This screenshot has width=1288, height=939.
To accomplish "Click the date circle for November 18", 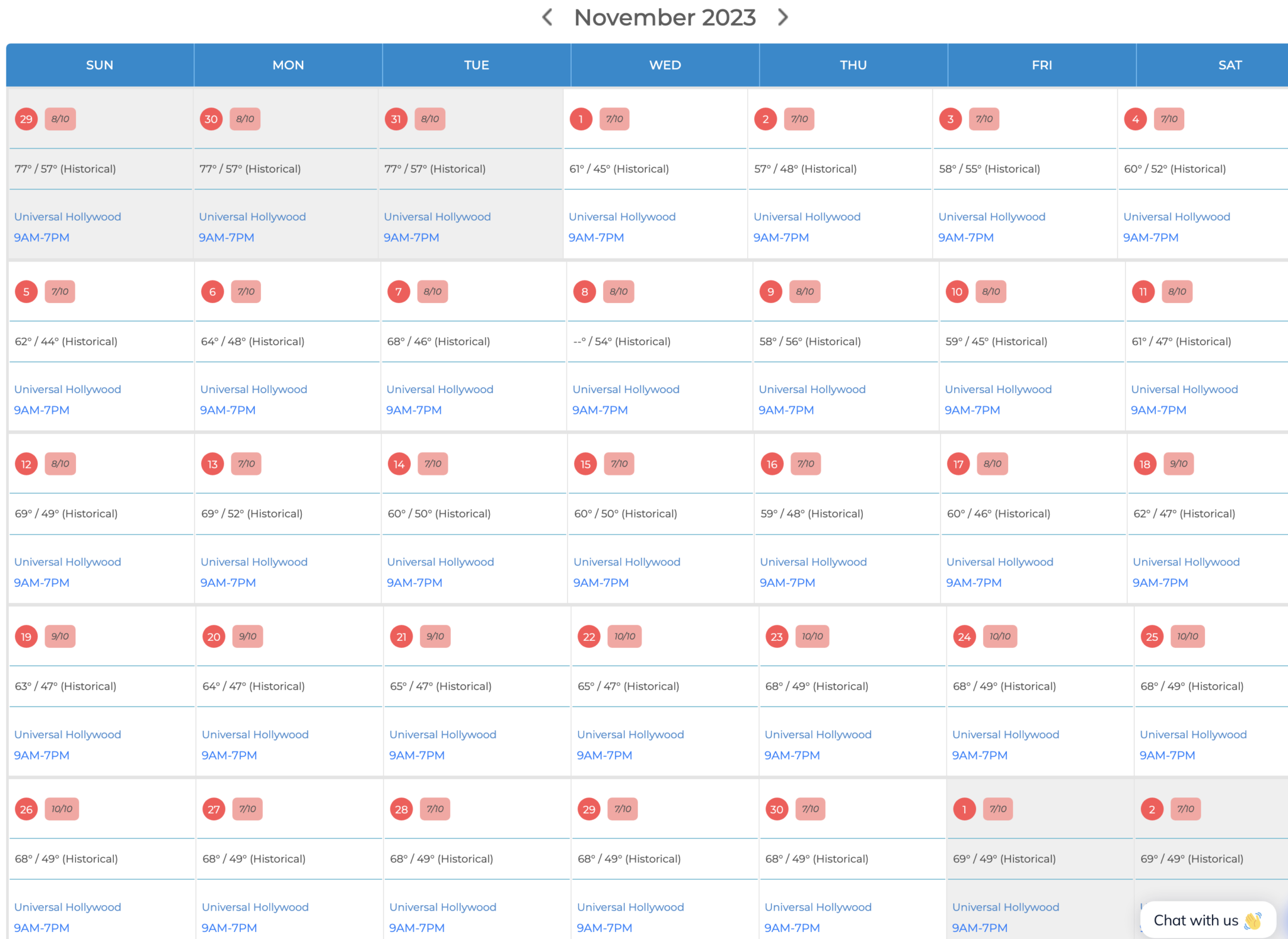I will coord(1145,464).
